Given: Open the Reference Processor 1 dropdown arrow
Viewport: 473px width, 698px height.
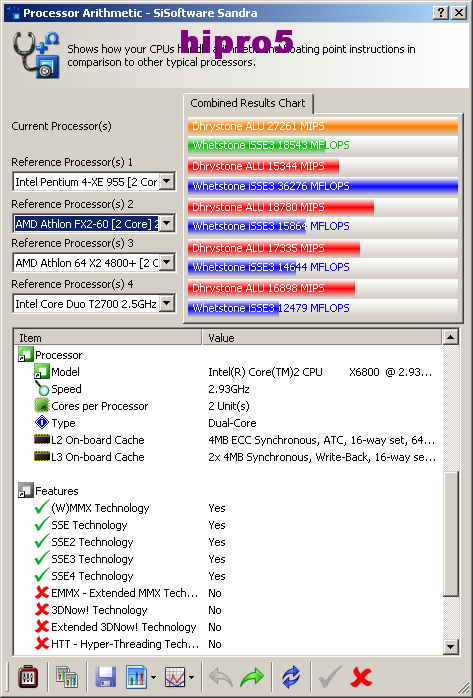Looking at the screenshot, I should [166, 182].
